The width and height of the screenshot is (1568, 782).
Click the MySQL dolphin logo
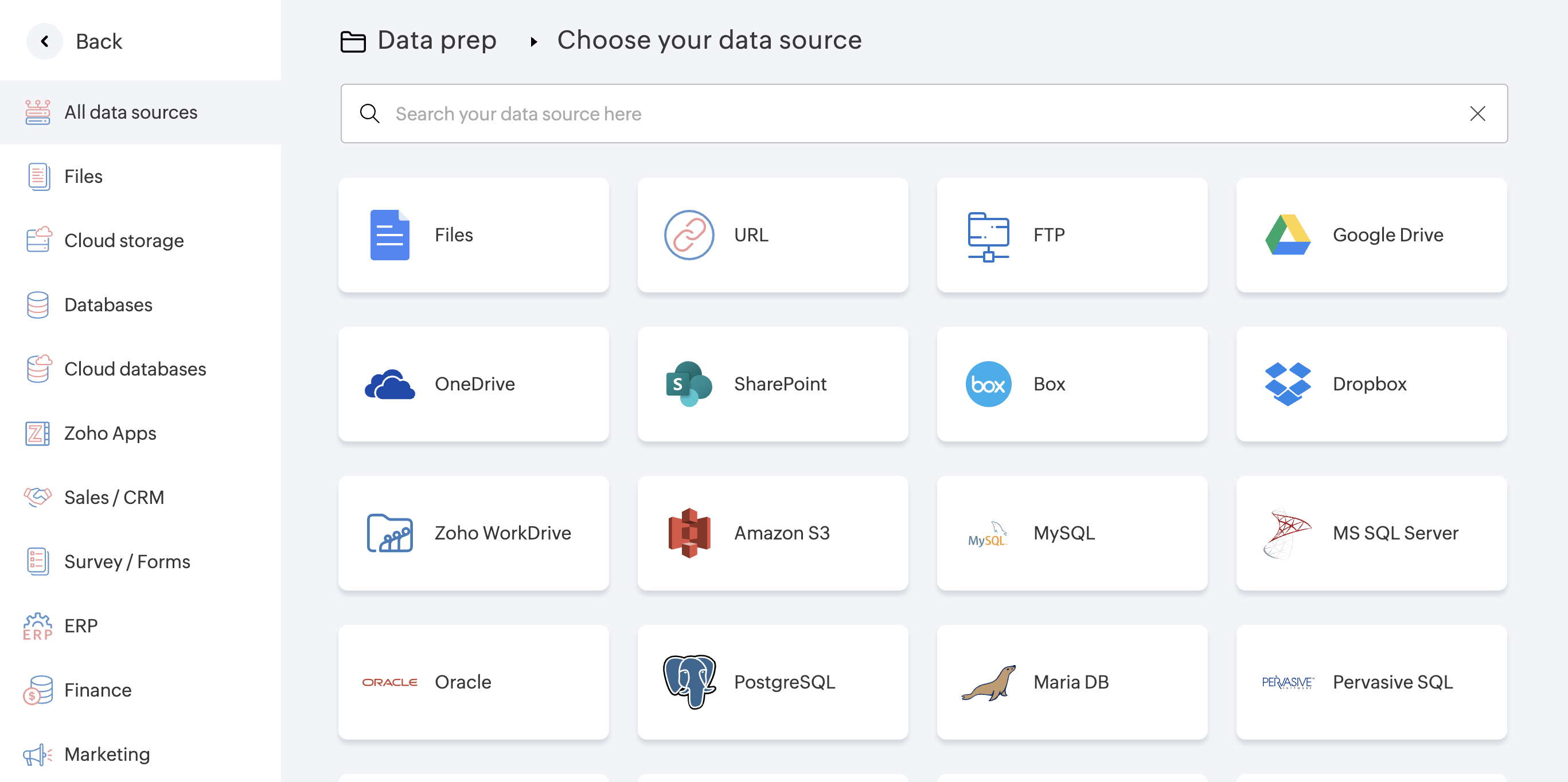coord(987,534)
